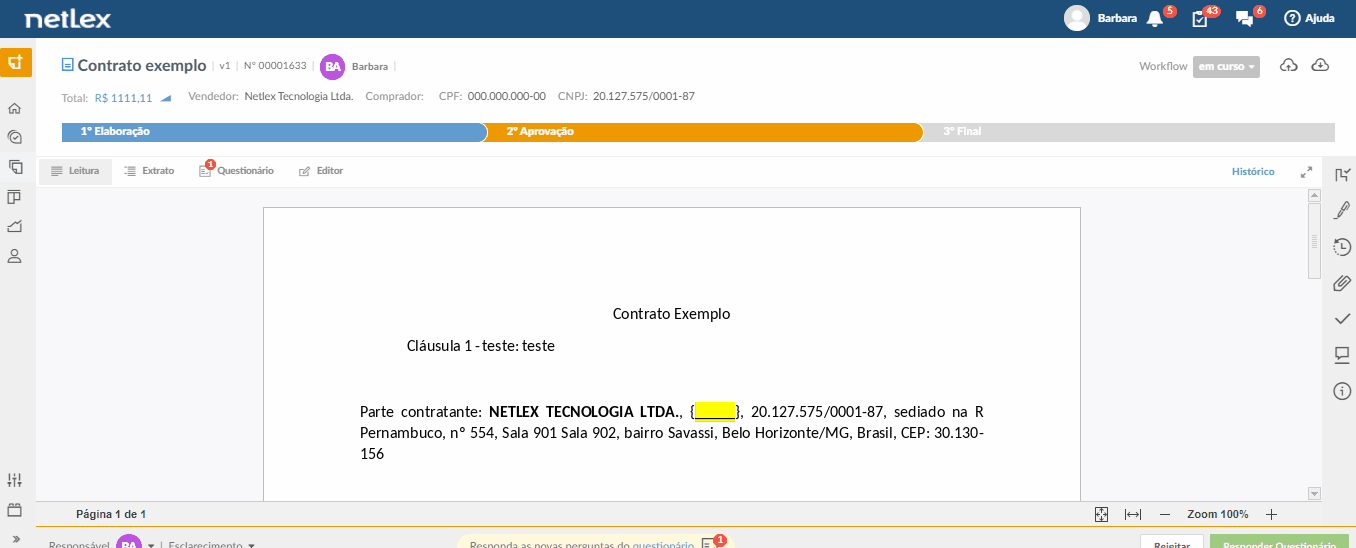Open the version history clock icon in right panel

point(1342,247)
